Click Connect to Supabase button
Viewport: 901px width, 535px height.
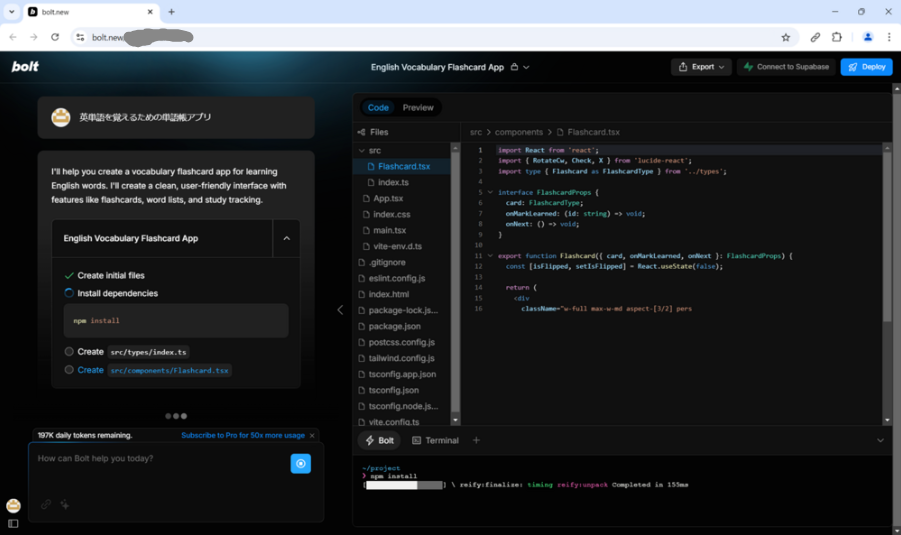point(786,67)
